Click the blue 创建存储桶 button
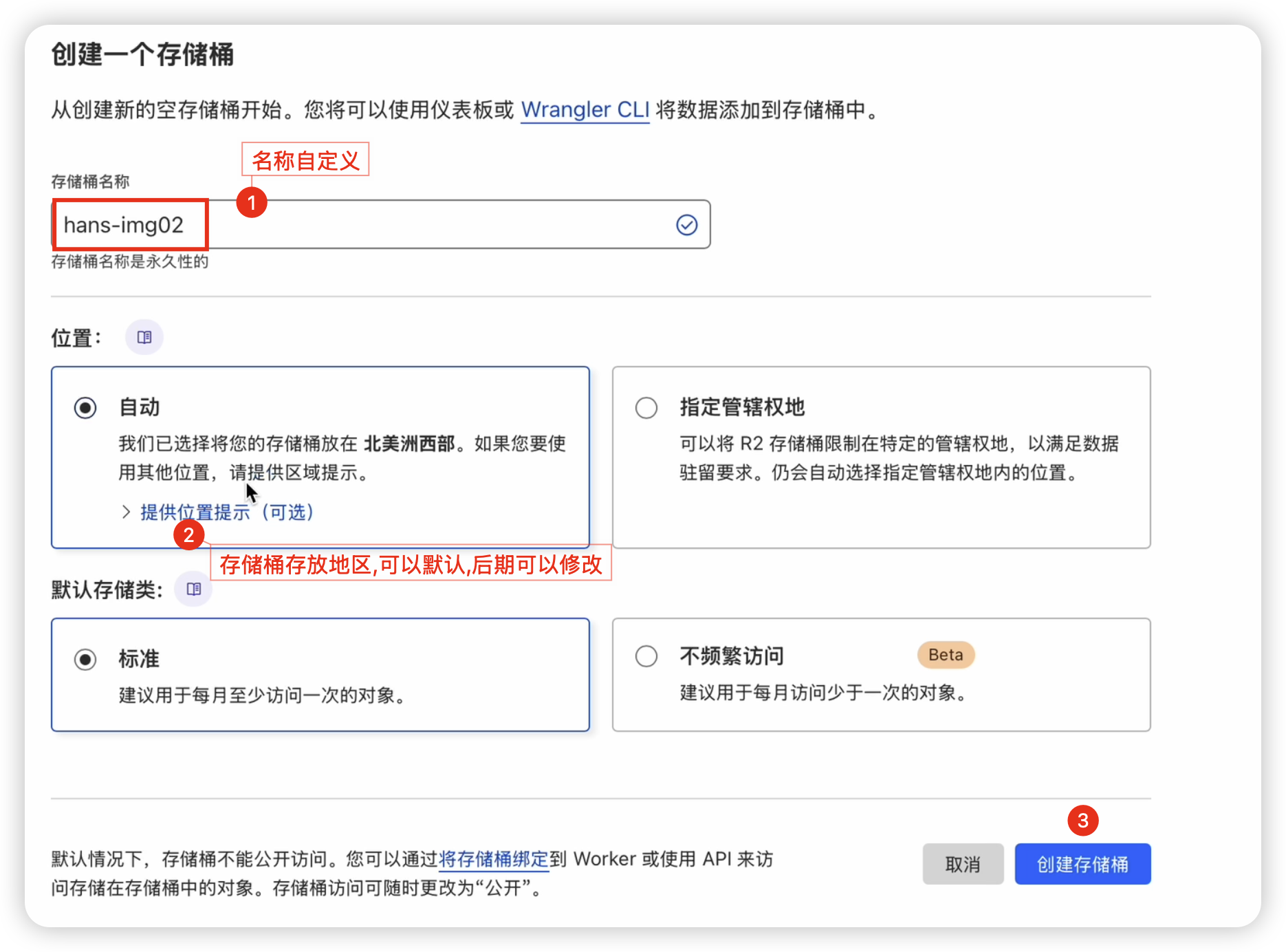Viewport: 1286px width, 952px height. pos(1082,864)
